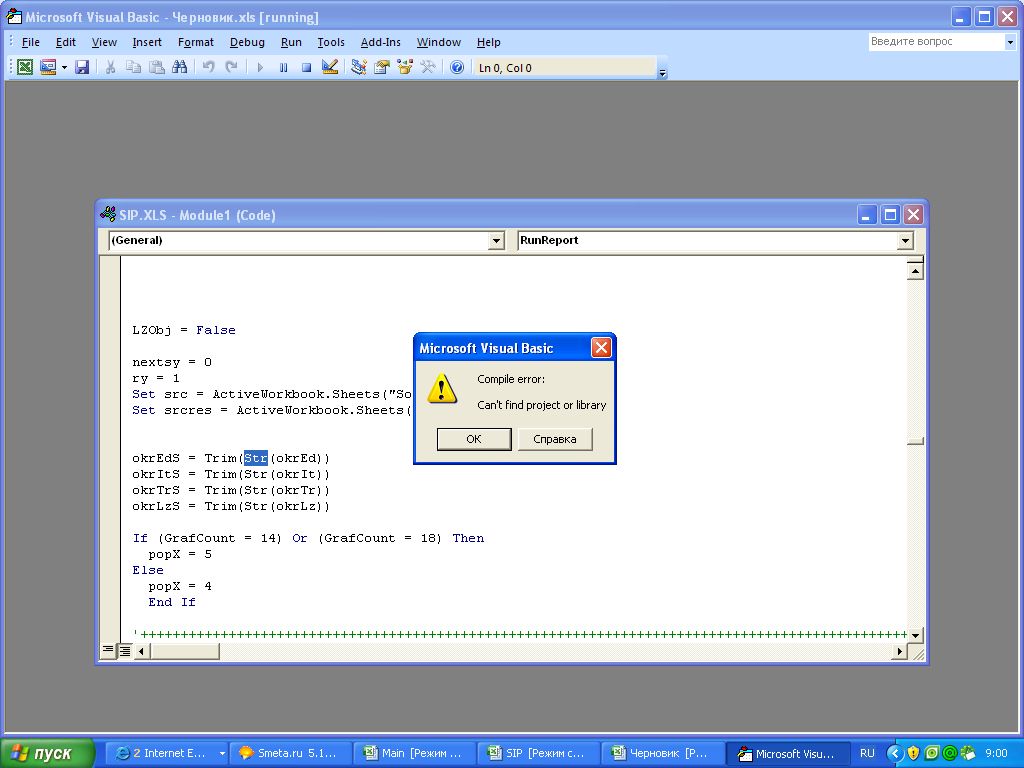
Task: Click the Redo arrow icon
Action: 231,67
